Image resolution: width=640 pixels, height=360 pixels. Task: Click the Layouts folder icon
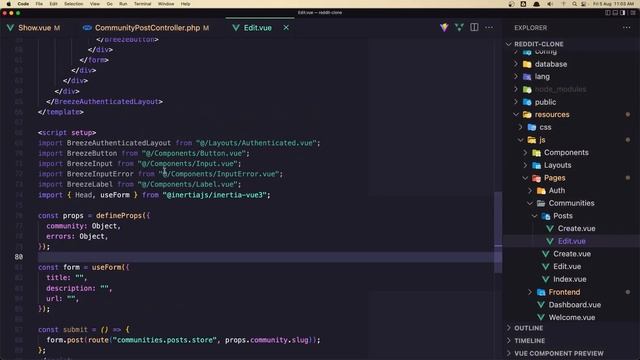pyautogui.click(x=536, y=165)
